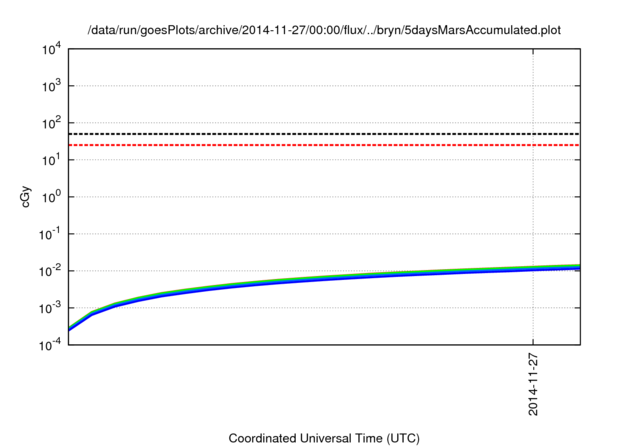Click the 10^4 y-axis tick label
Image resolution: width=640 pixels, height=448 pixels.
pyautogui.click(x=51, y=49)
